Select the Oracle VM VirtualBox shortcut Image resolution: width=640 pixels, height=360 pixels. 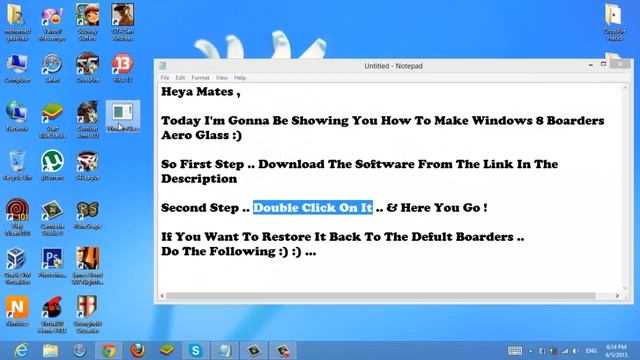pos(17,266)
